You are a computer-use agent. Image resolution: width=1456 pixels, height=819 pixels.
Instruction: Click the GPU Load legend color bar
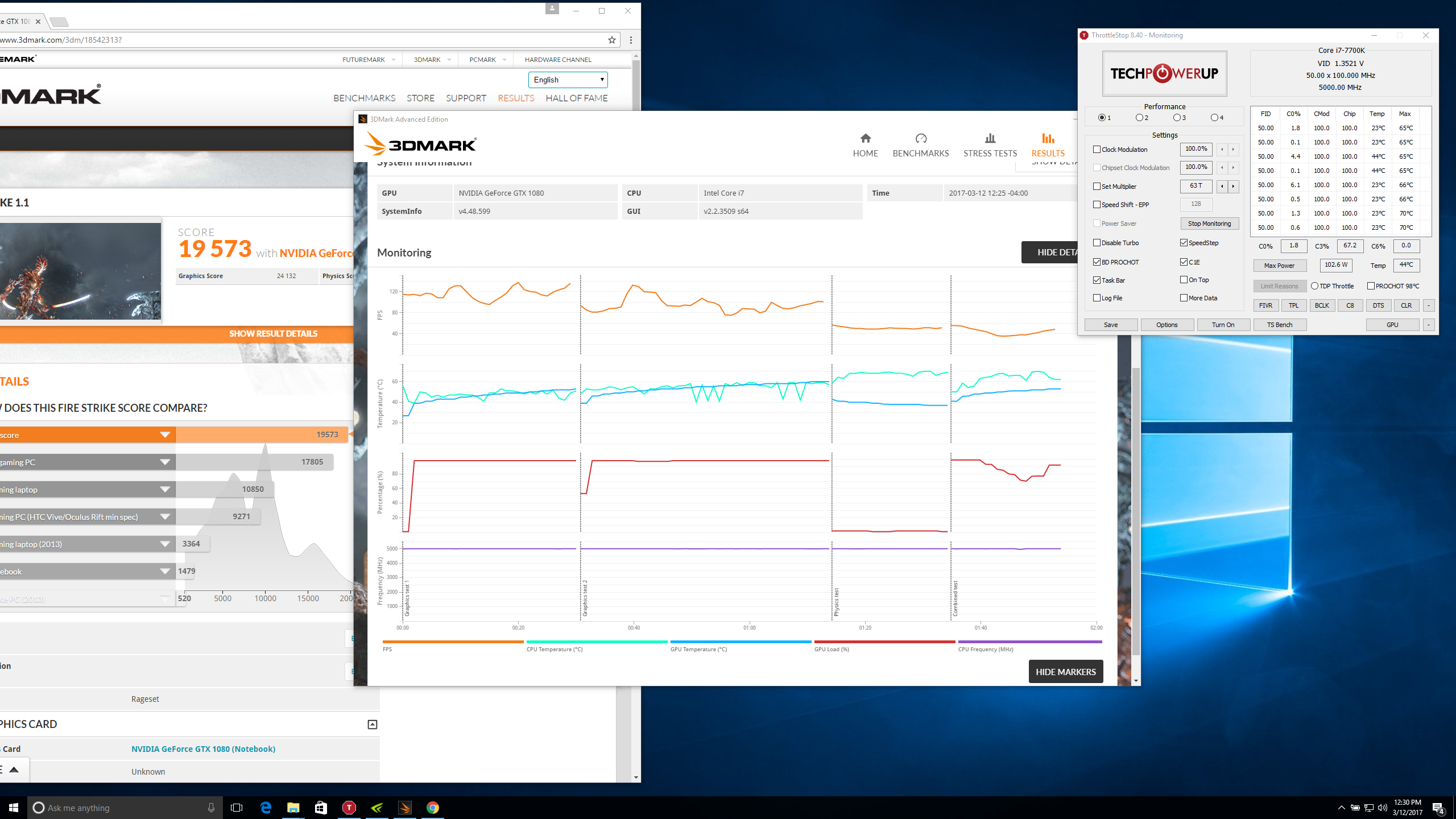point(884,642)
